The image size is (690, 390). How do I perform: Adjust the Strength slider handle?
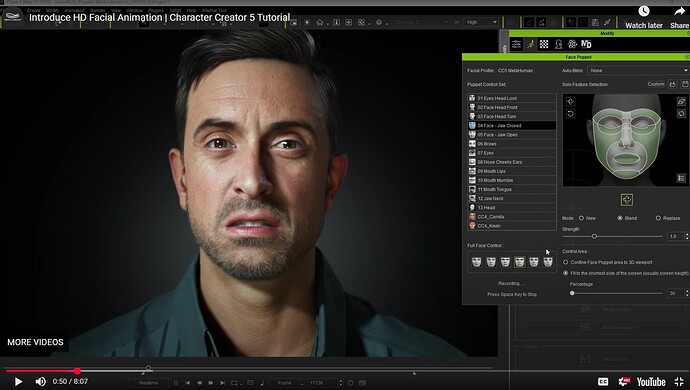point(595,237)
